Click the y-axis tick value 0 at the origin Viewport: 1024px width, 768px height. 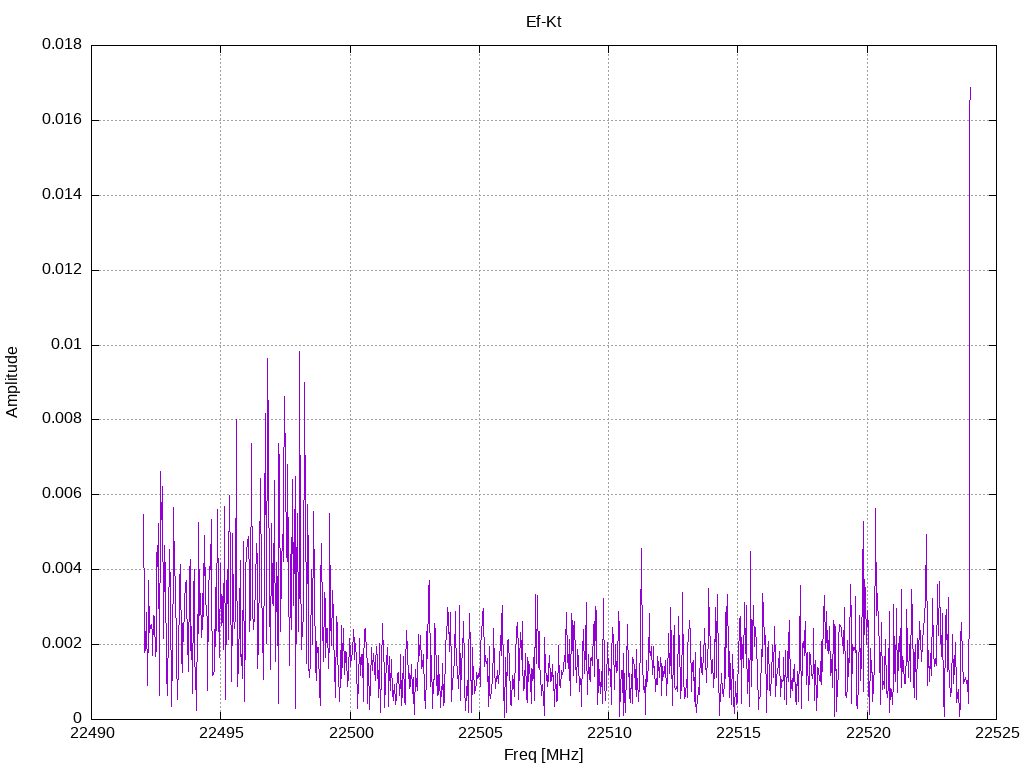[x=78, y=718]
